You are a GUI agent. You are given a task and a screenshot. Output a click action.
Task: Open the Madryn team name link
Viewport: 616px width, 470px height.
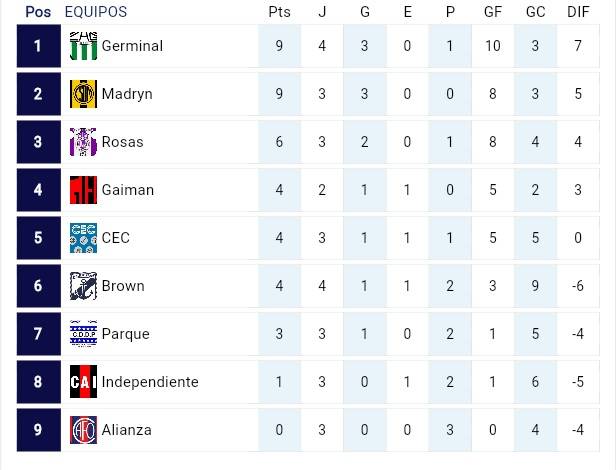pyautogui.click(x=127, y=94)
